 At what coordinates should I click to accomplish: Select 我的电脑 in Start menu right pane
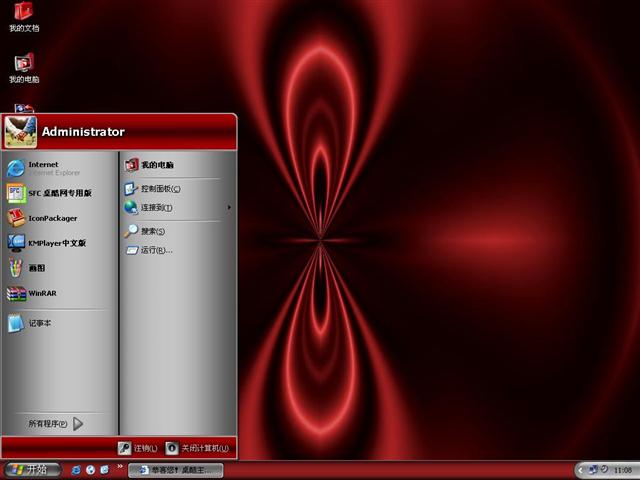(156, 165)
